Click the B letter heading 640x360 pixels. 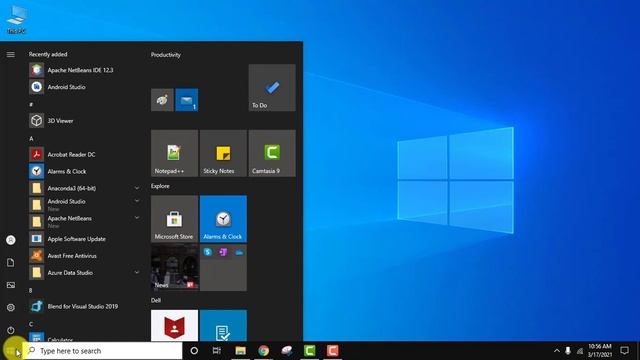(x=31, y=290)
